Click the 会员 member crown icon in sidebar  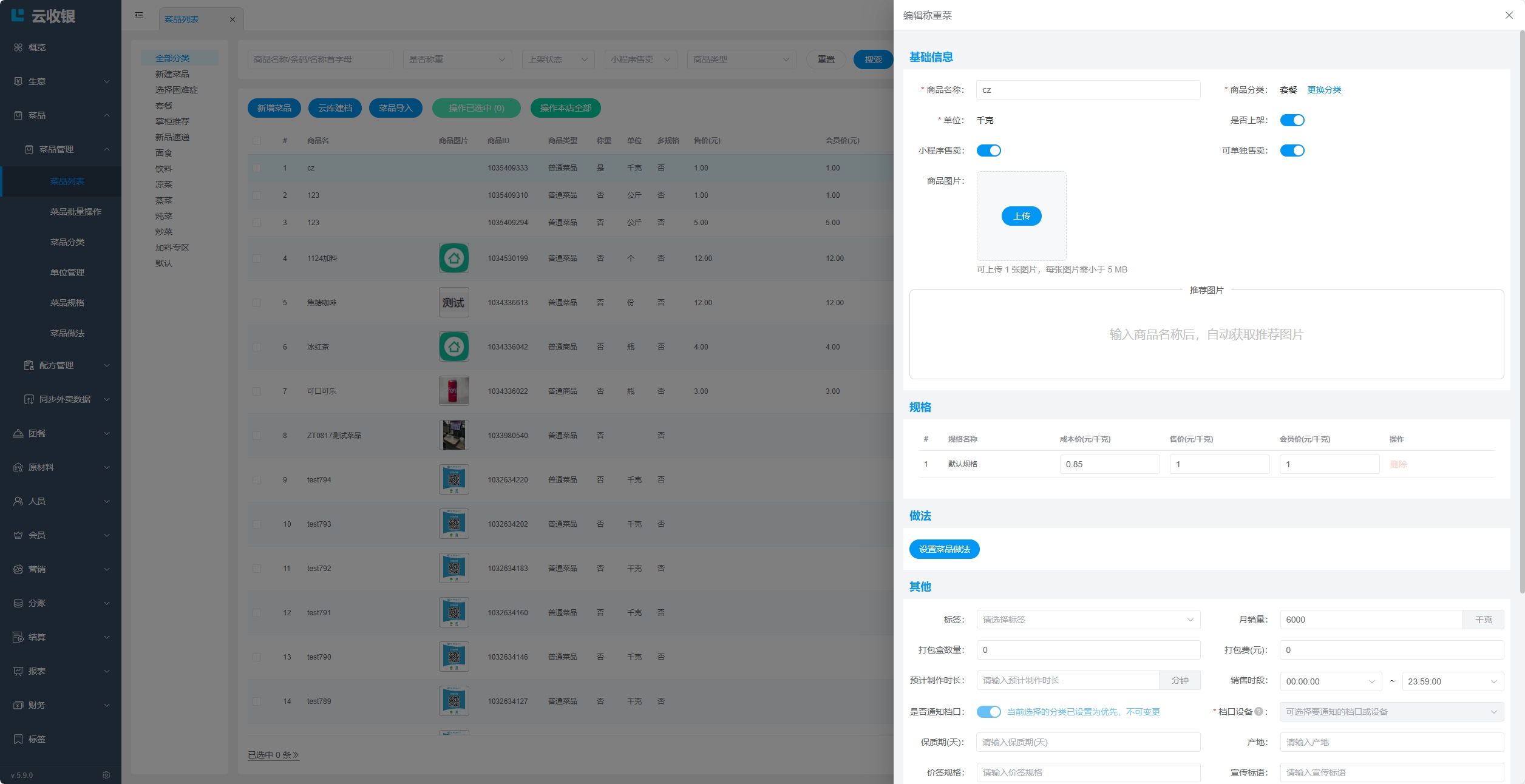[x=18, y=535]
